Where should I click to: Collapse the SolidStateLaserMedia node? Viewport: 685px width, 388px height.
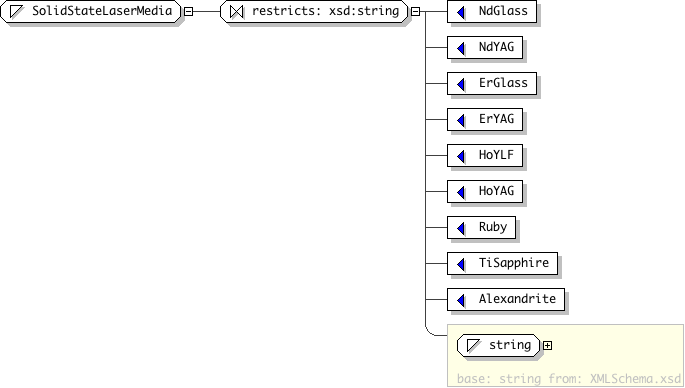(x=188, y=12)
